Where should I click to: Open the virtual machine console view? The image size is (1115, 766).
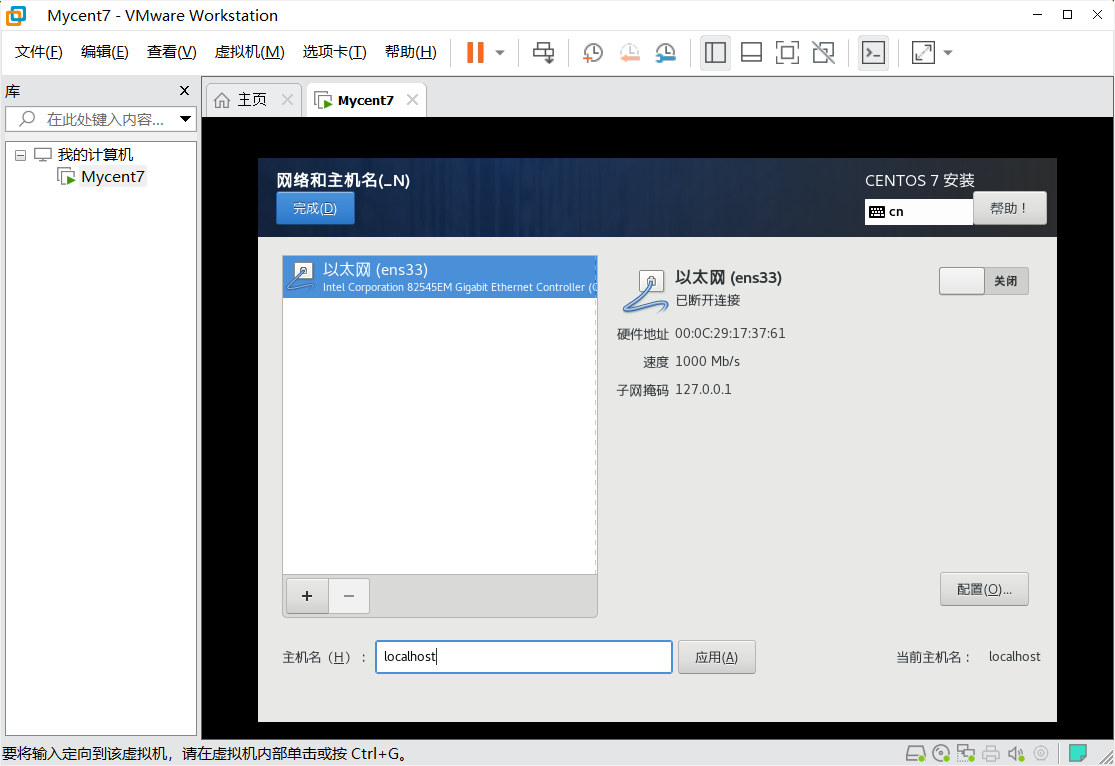[872, 52]
